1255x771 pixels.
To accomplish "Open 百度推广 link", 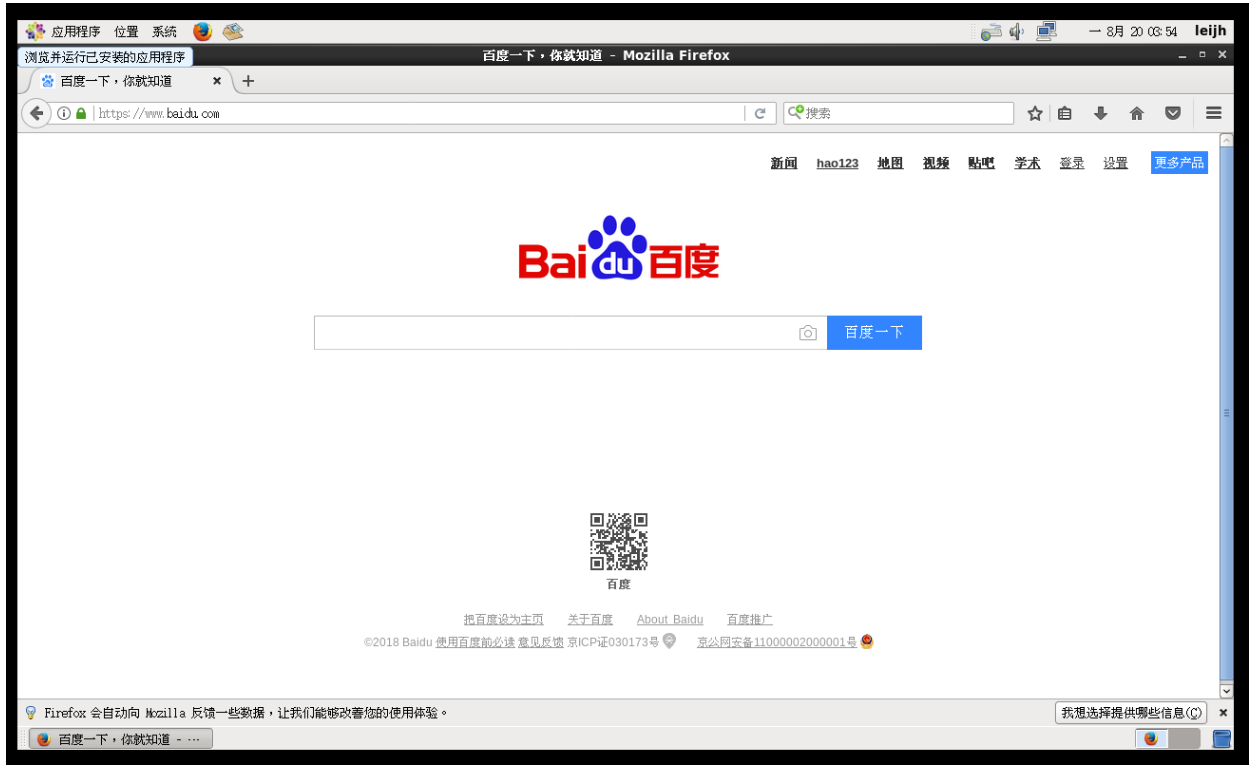I will tap(750, 620).
